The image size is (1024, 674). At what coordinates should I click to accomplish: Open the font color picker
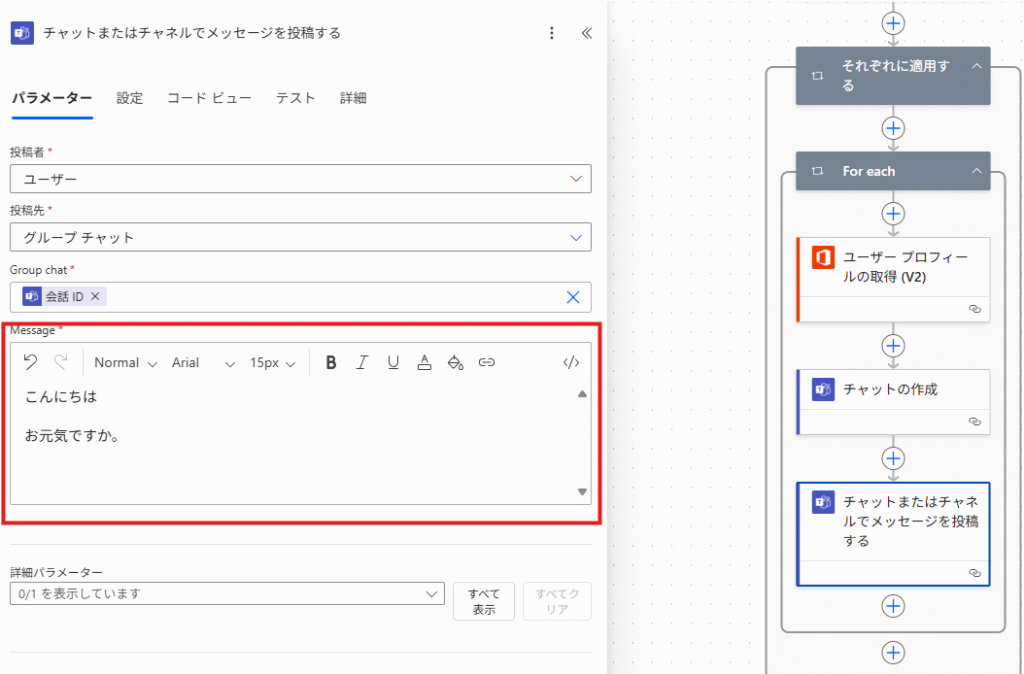pyautogui.click(x=424, y=362)
